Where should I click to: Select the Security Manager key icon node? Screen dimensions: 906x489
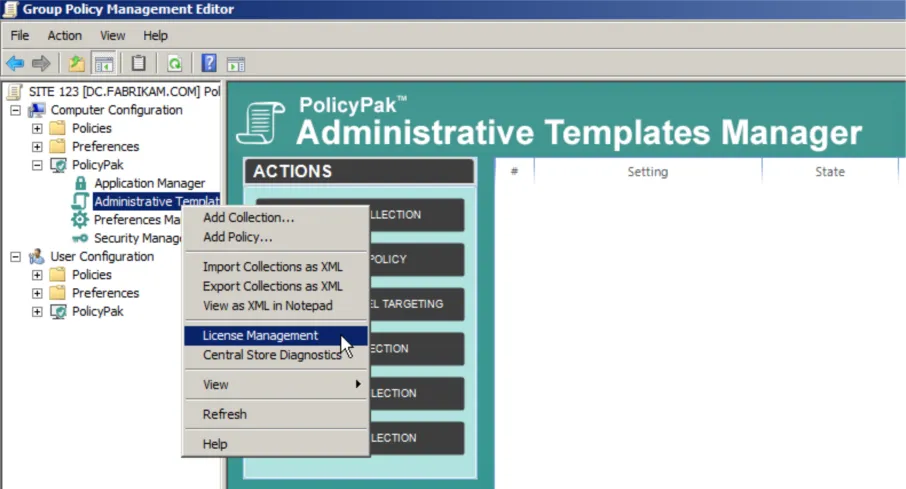pos(80,238)
